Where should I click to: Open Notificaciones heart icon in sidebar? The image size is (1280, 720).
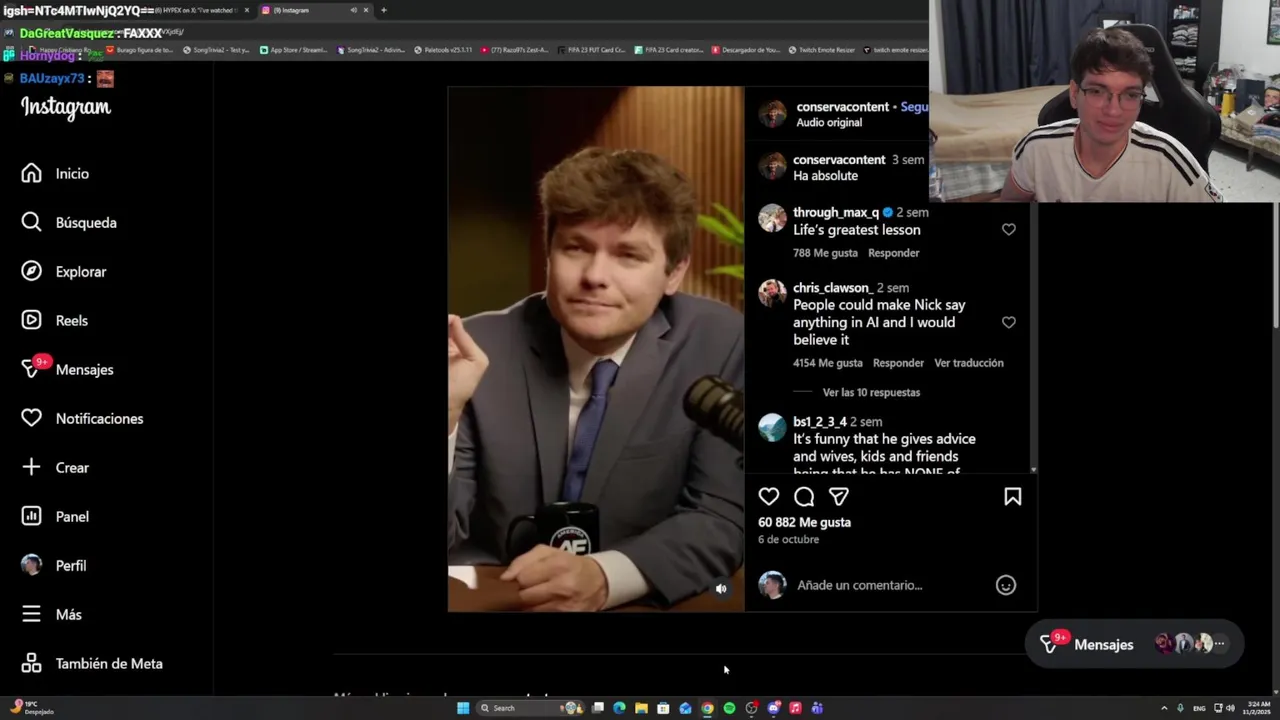(x=32, y=419)
